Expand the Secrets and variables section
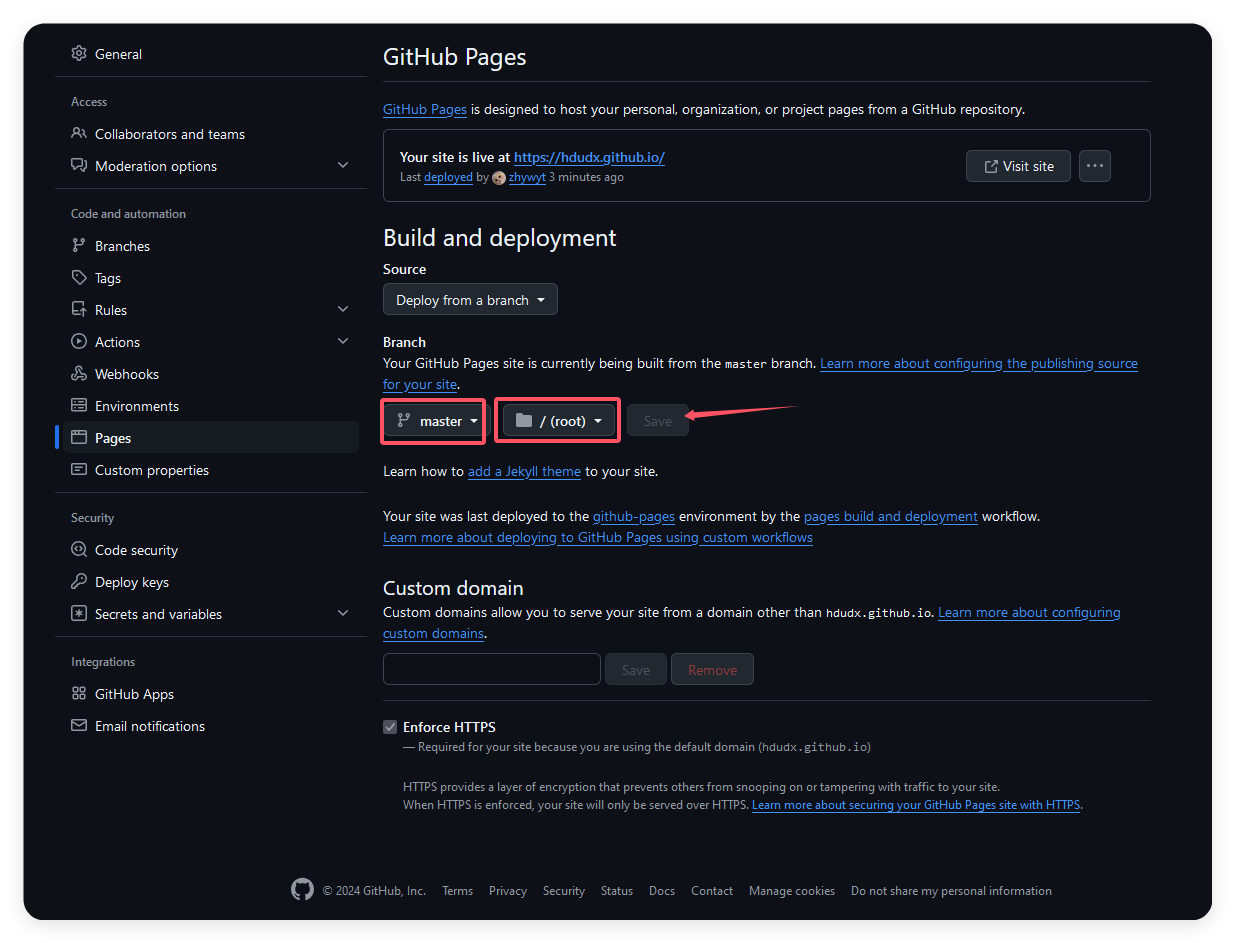The image size is (1235, 943). (343, 614)
